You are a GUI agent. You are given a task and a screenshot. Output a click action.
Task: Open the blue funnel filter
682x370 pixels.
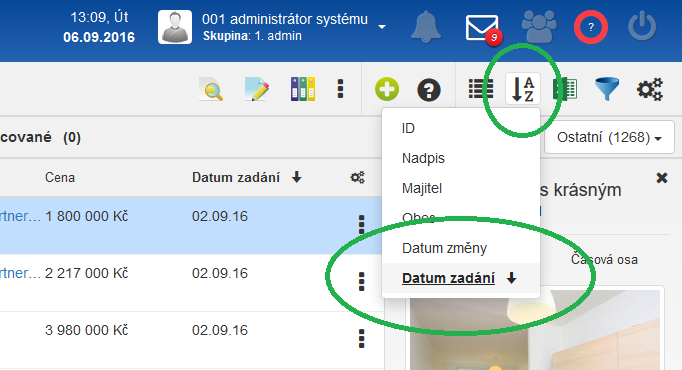(607, 89)
